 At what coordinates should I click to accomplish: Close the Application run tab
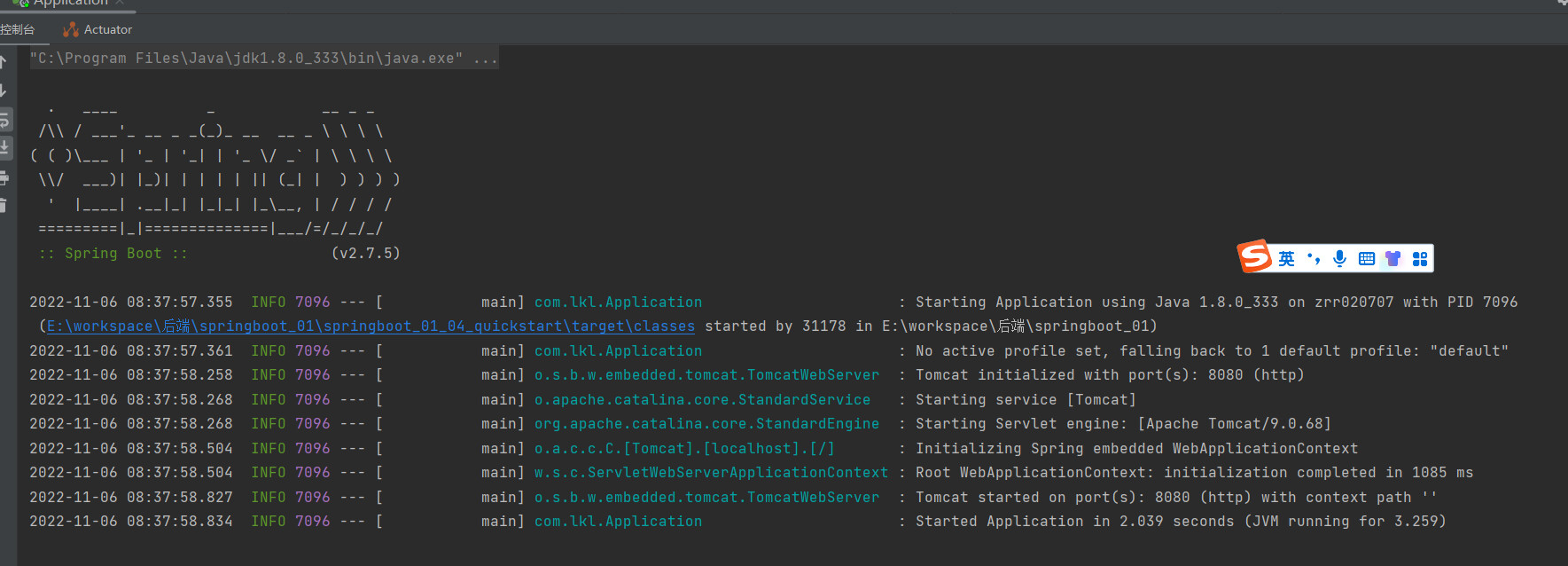[x=120, y=3]
